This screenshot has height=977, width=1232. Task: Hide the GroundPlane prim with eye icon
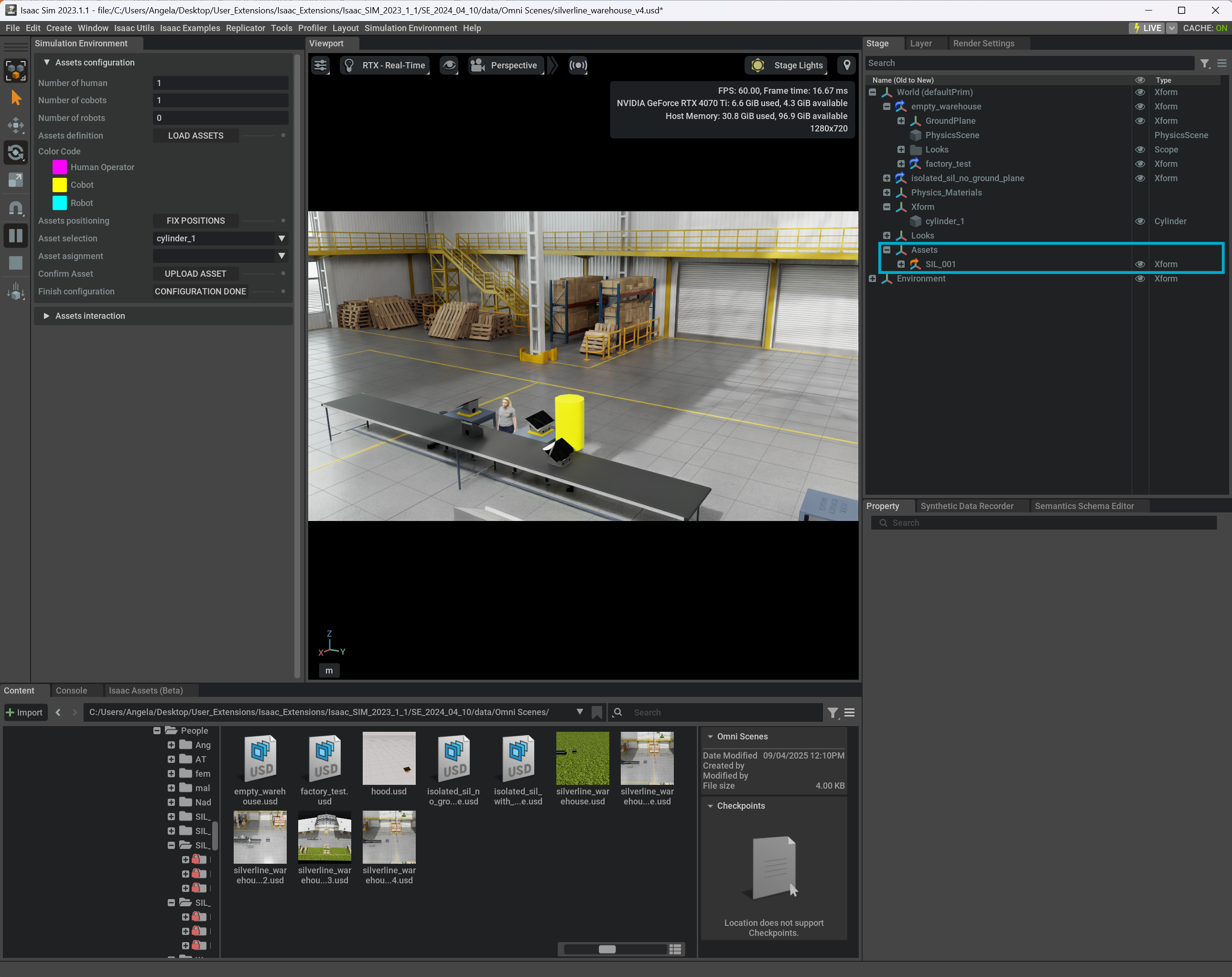1139,120
